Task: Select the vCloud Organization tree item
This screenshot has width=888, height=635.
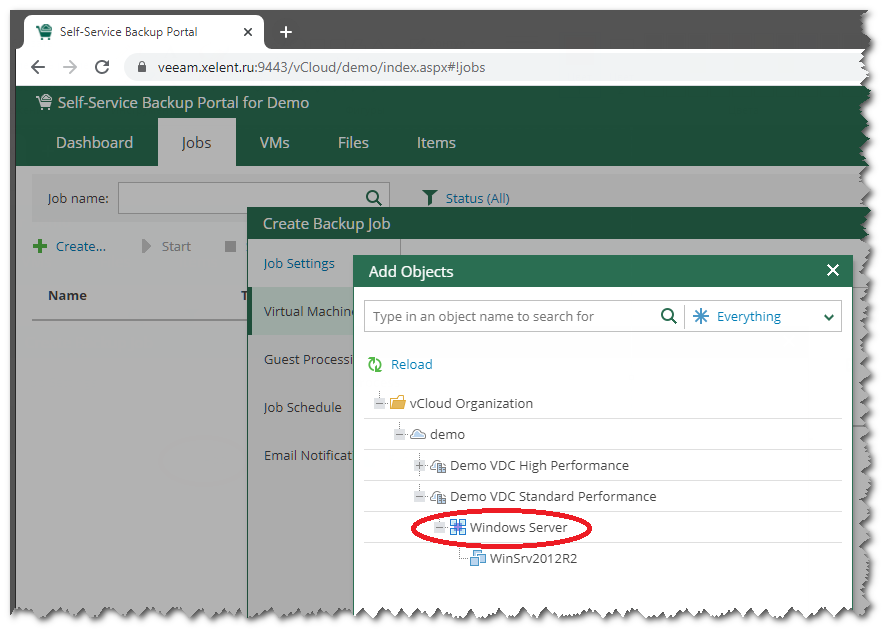Action: [x=471, y=403]
